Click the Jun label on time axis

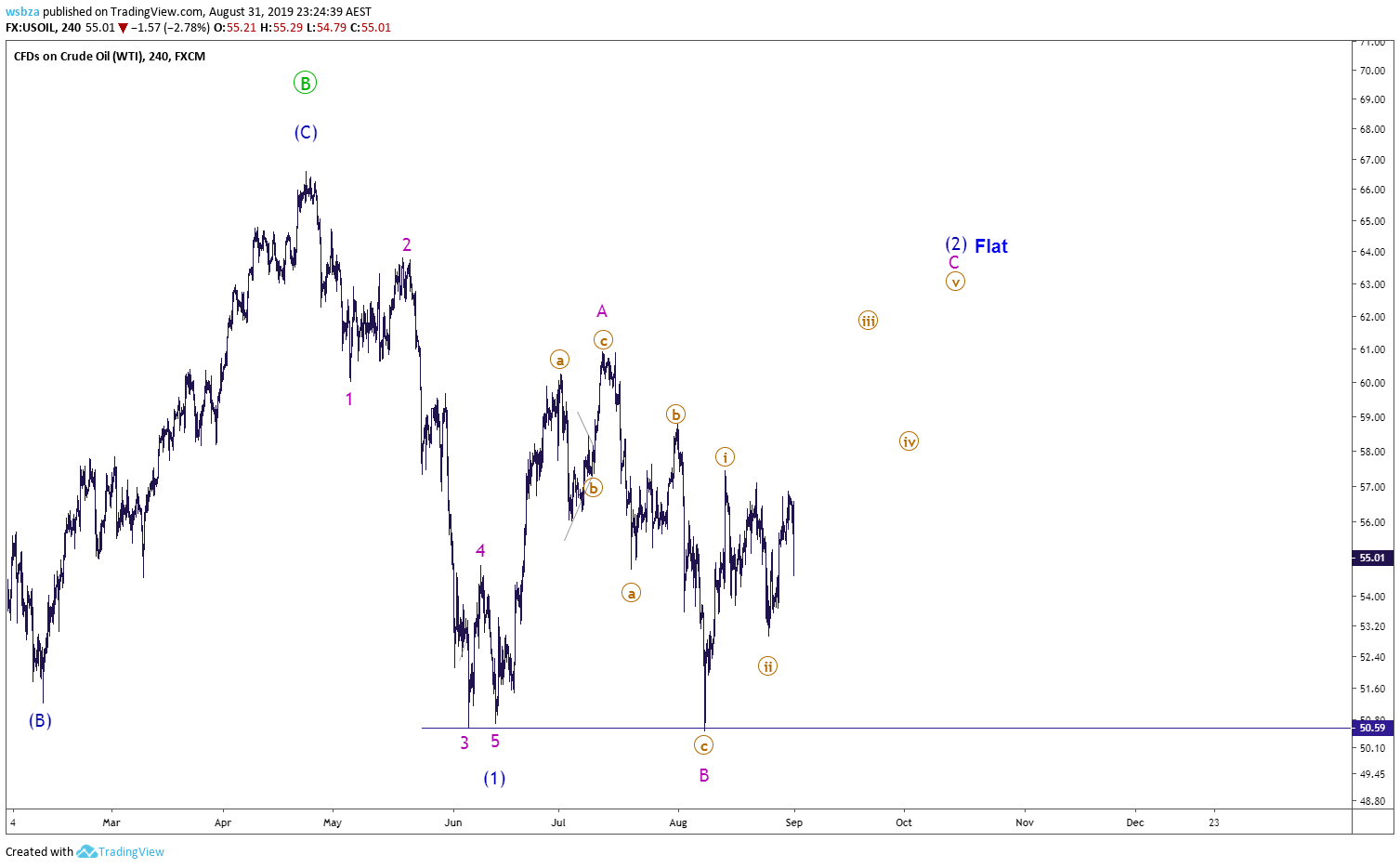pyautogui.click(x=453, y=822)
